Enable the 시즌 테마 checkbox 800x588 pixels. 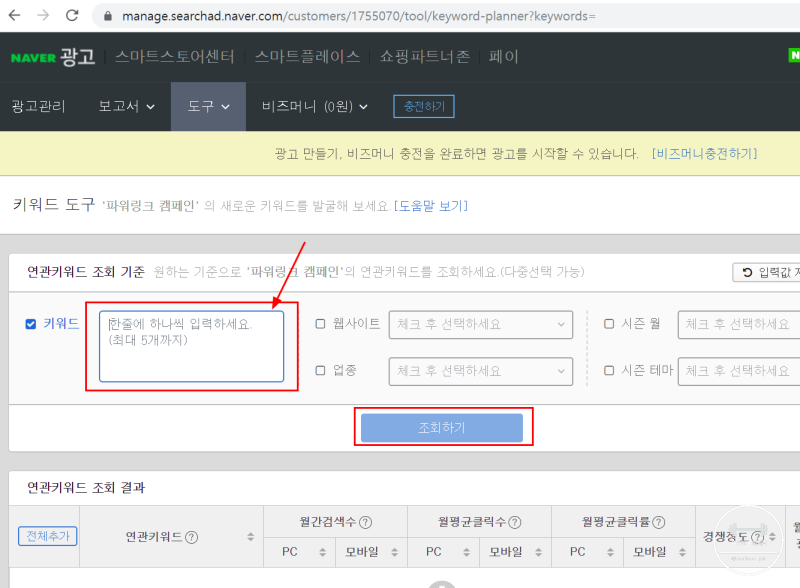609,371
